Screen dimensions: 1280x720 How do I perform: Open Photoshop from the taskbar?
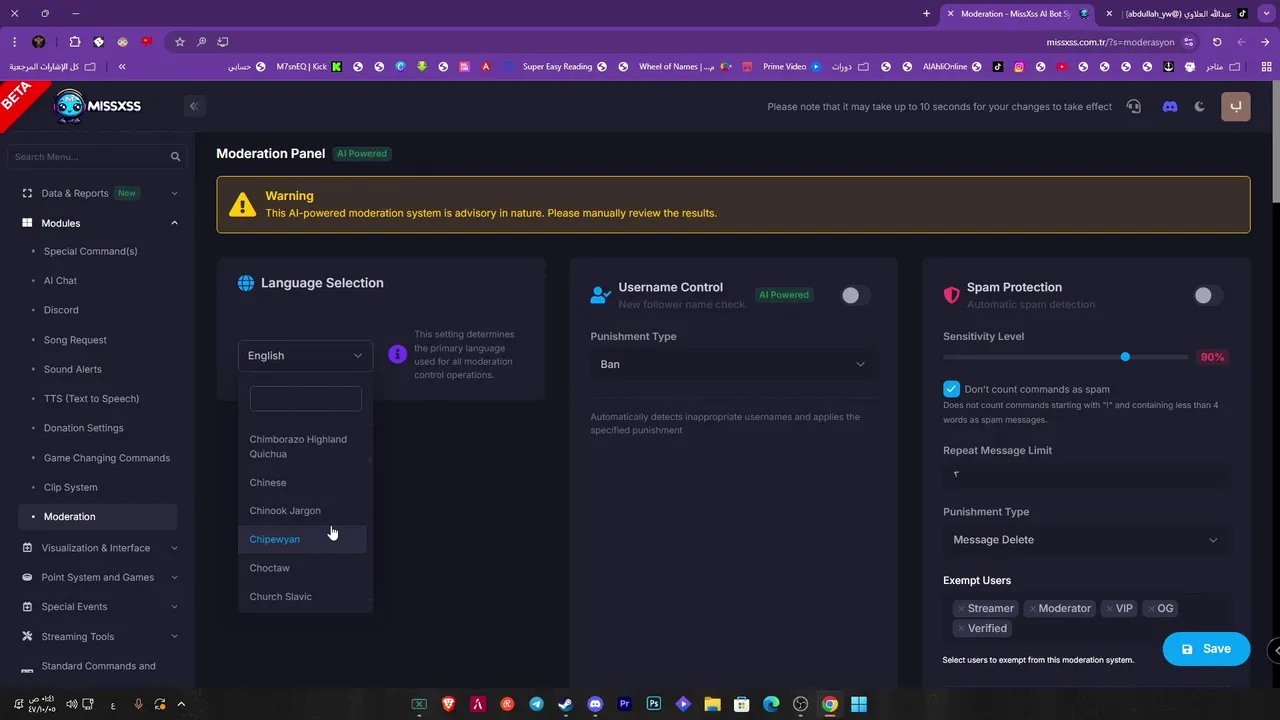654,704
